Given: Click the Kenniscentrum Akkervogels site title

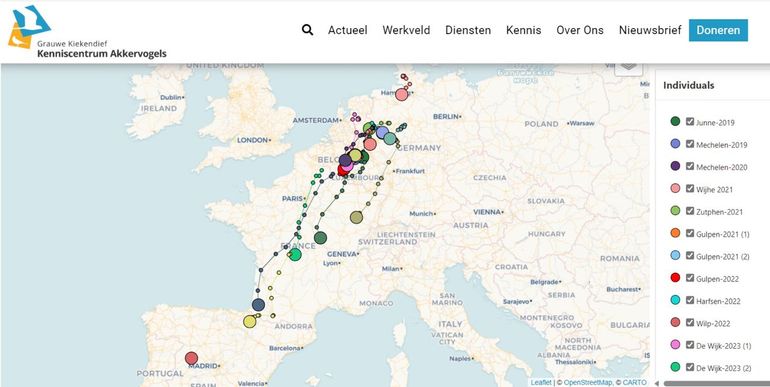Looking at the screenshot, I should [102, 54].
